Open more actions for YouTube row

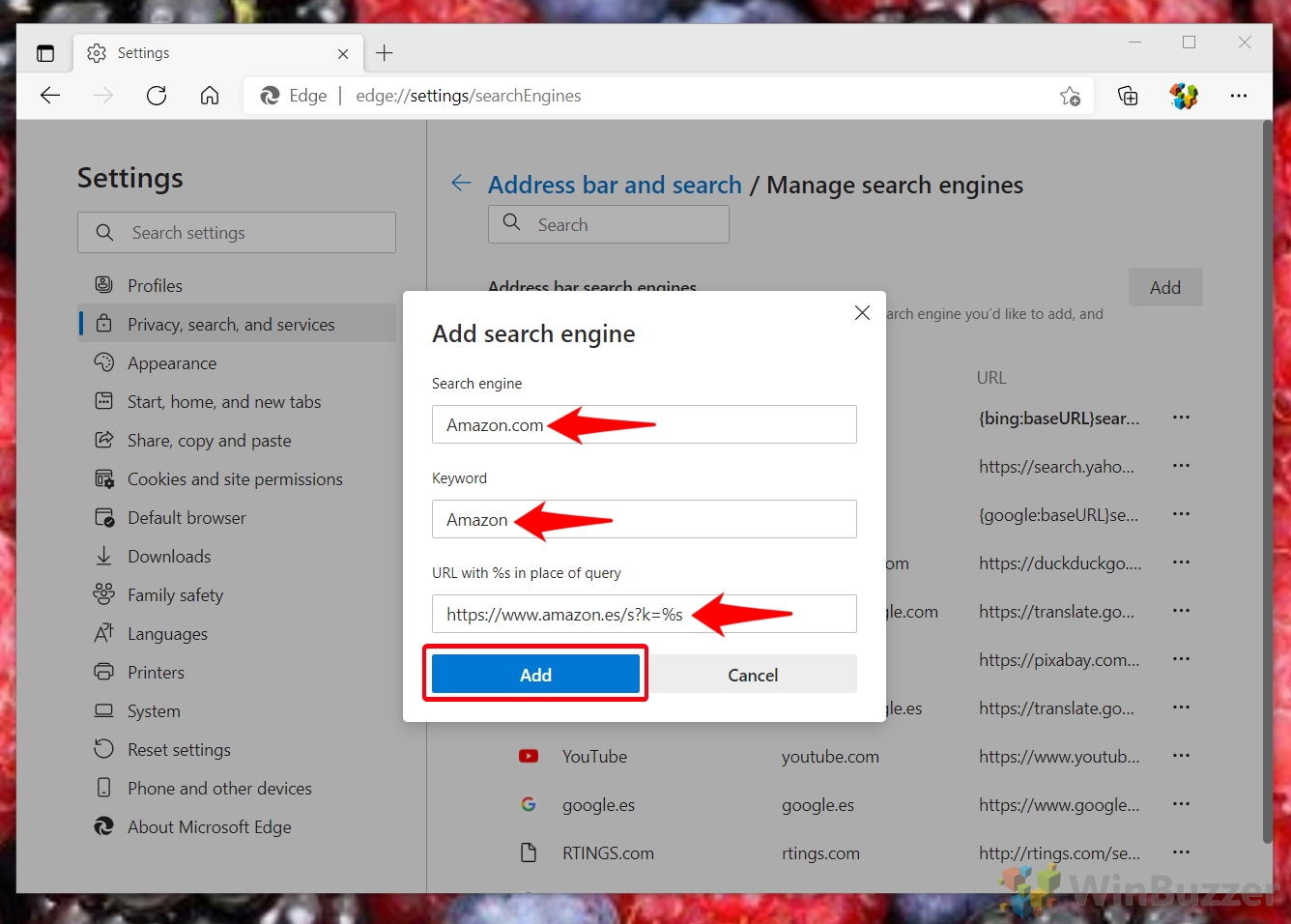point(1181,756)
